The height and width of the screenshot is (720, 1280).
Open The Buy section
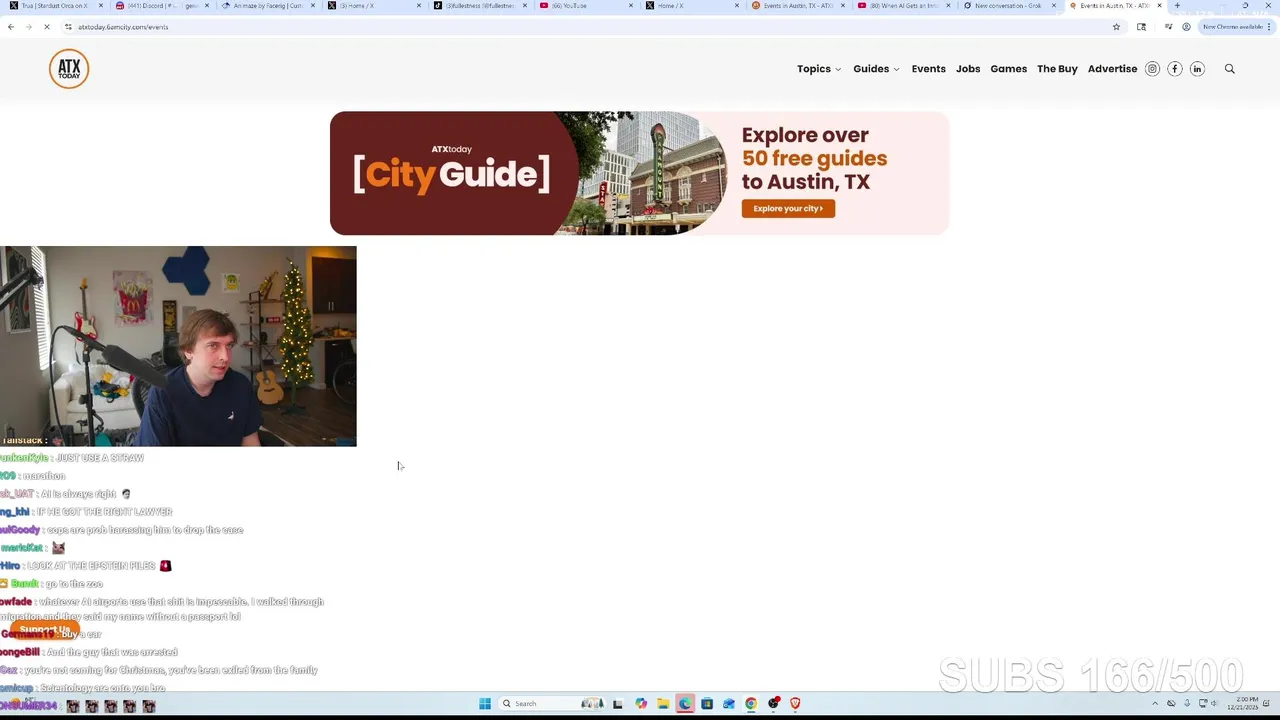(1057, 69)
